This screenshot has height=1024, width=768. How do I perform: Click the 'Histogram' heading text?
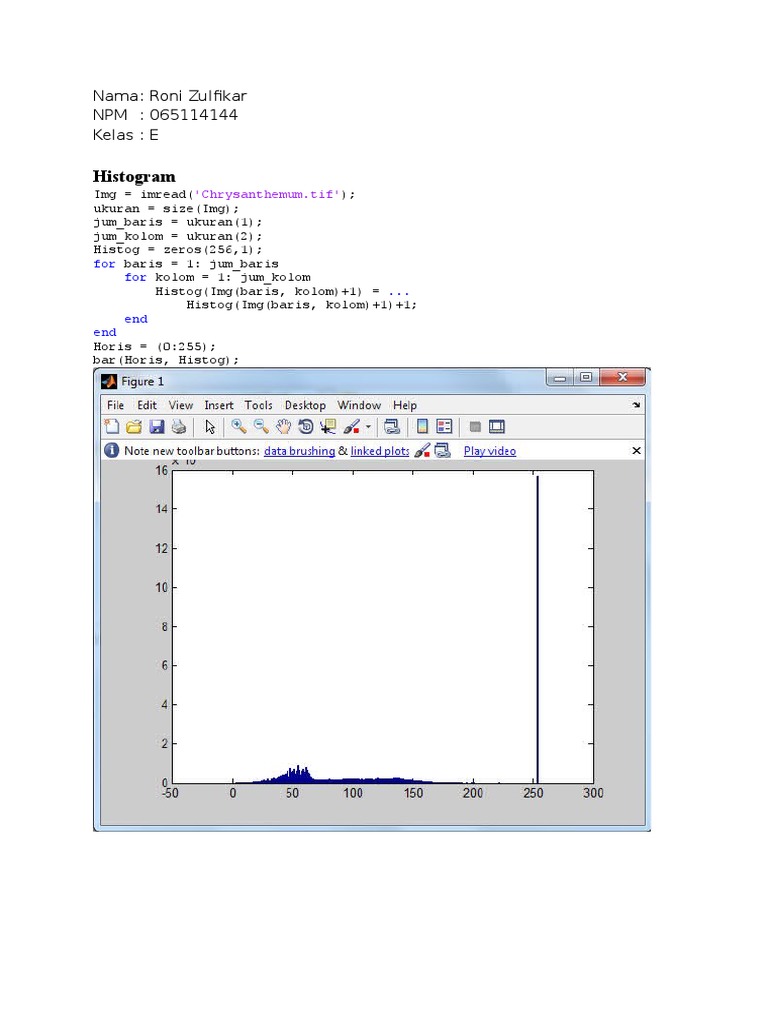pos(134,176)
